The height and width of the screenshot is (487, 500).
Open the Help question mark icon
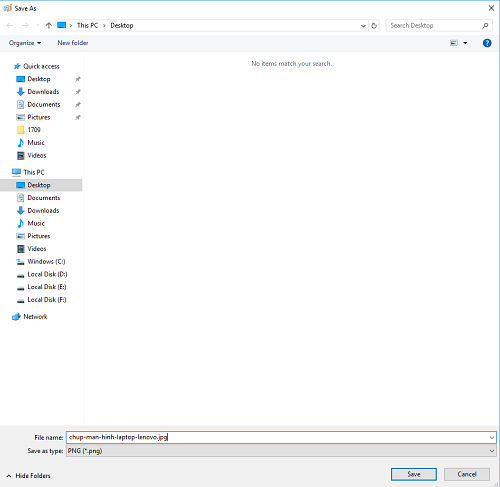click(487, 43)
